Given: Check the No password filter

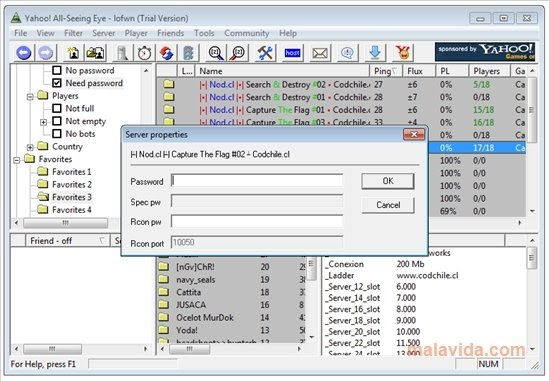Looking at the screenshot, I should [x=57, y=70].
